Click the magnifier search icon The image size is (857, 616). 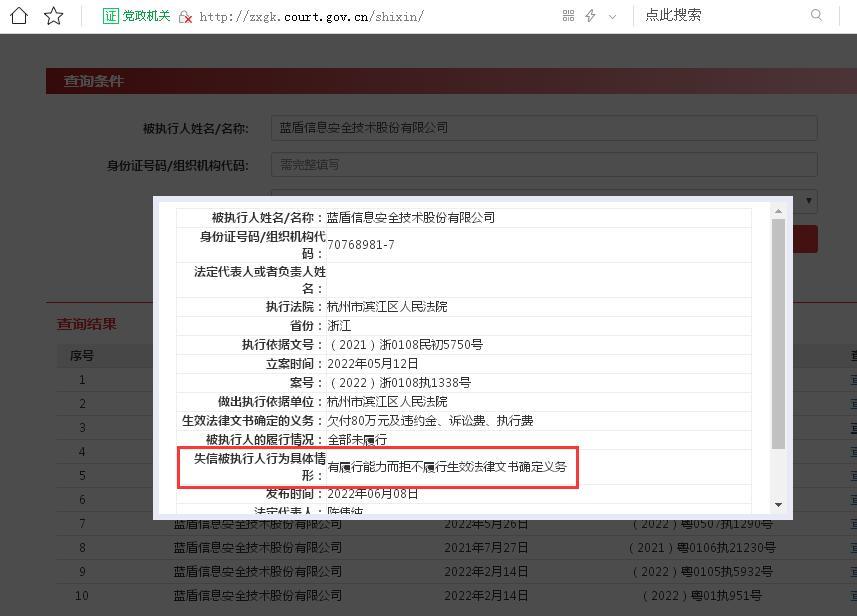[816, 15]
